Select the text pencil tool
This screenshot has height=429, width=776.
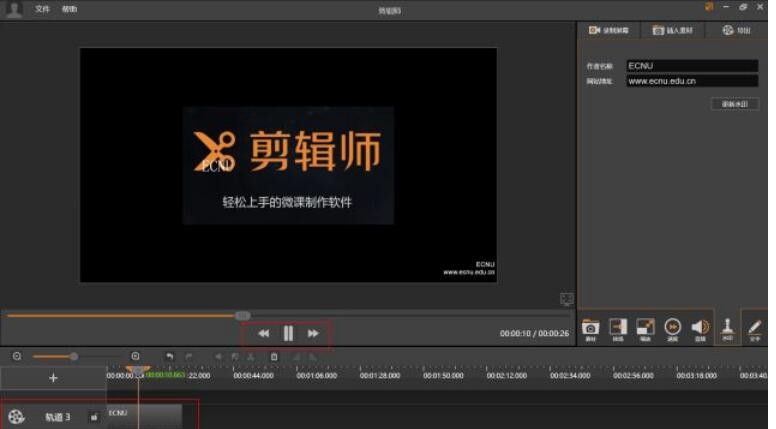pos(754,330)
